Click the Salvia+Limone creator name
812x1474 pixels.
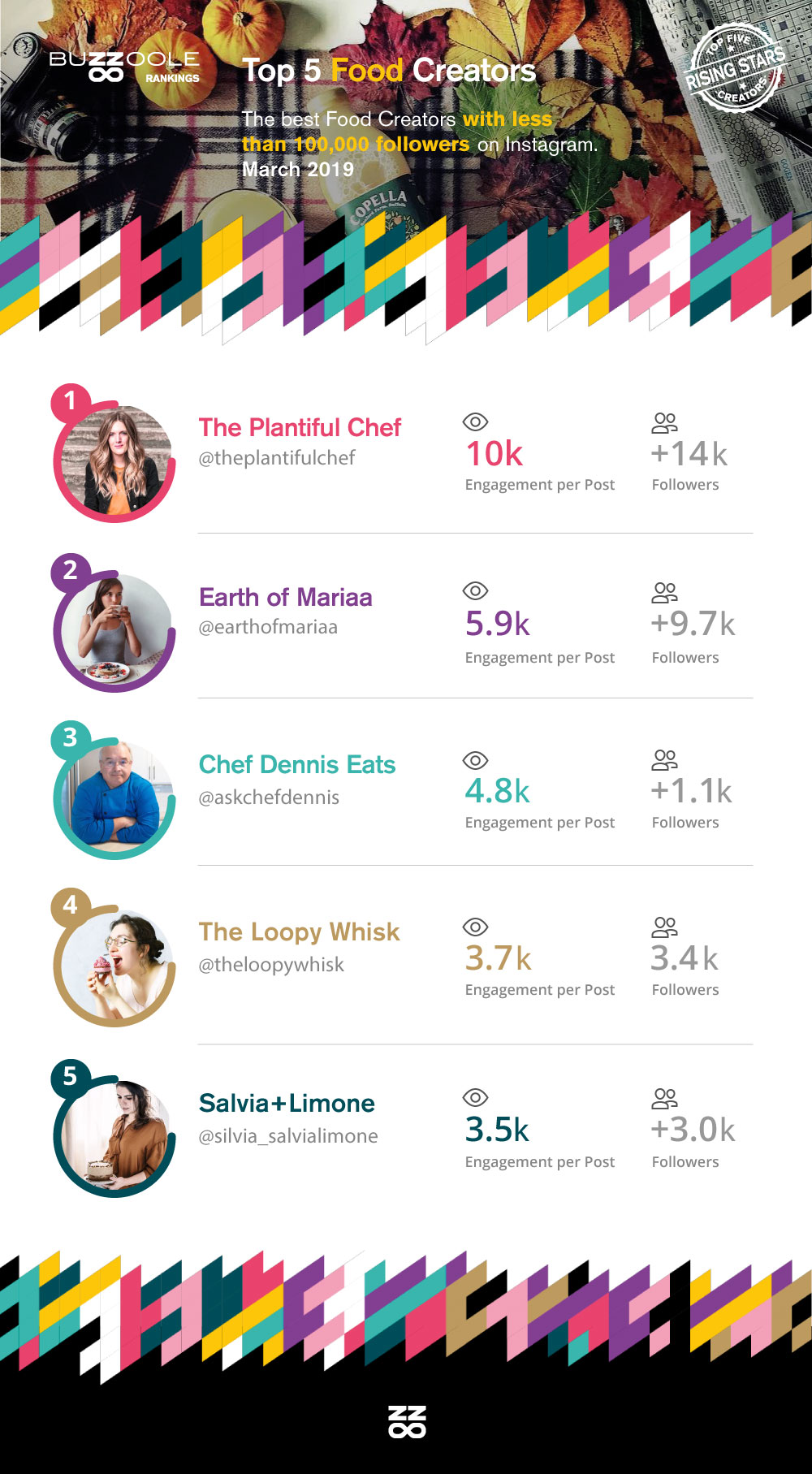click(x=287, y=1103)
